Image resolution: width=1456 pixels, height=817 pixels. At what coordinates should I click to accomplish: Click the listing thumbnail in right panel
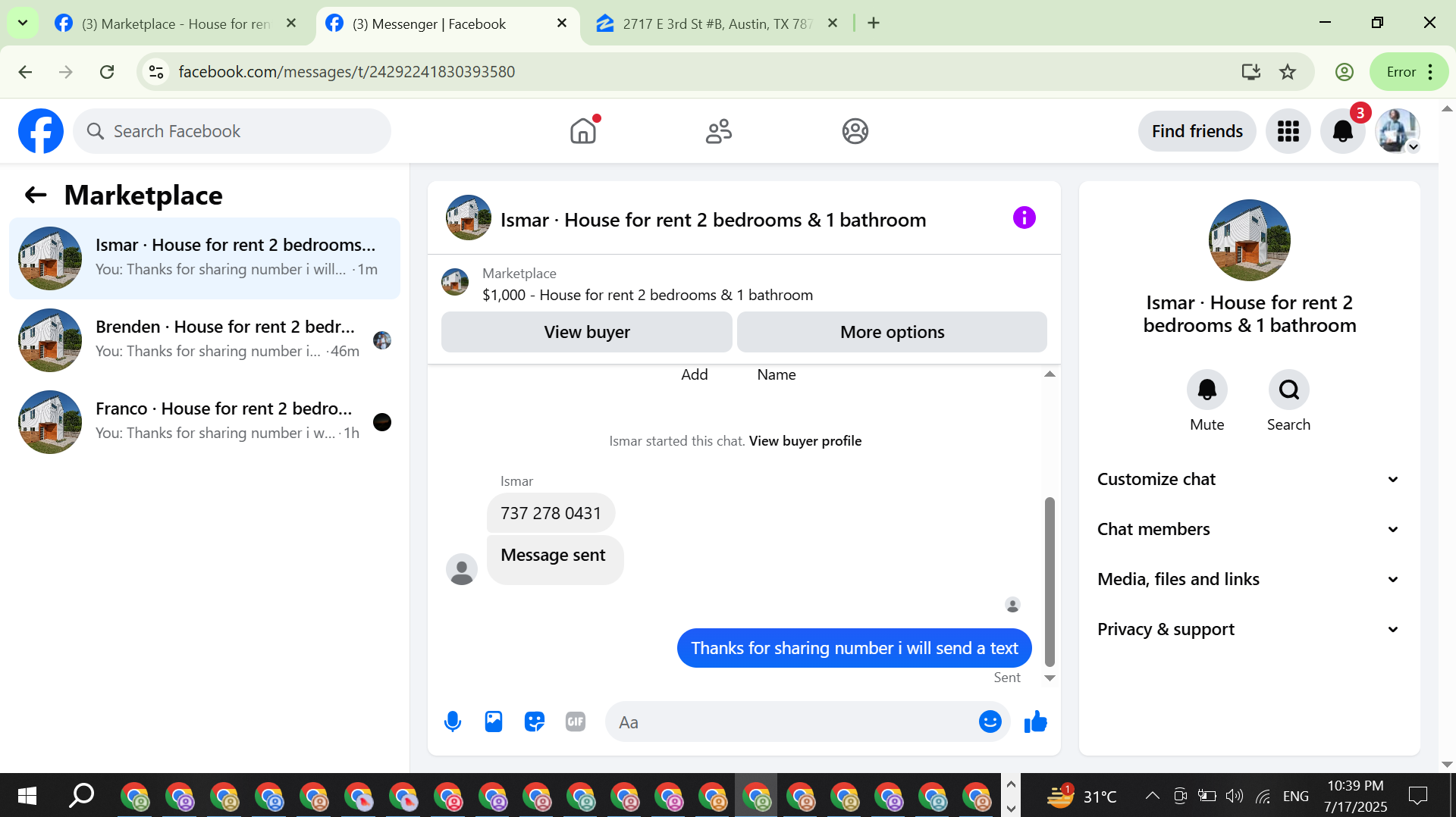click(1249, 240)
